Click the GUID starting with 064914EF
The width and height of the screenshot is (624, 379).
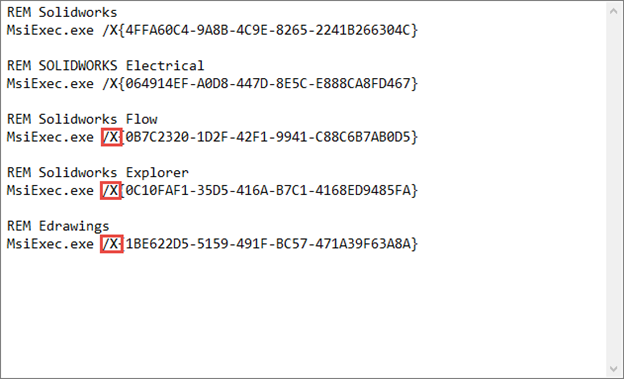[x=268, y=84]
